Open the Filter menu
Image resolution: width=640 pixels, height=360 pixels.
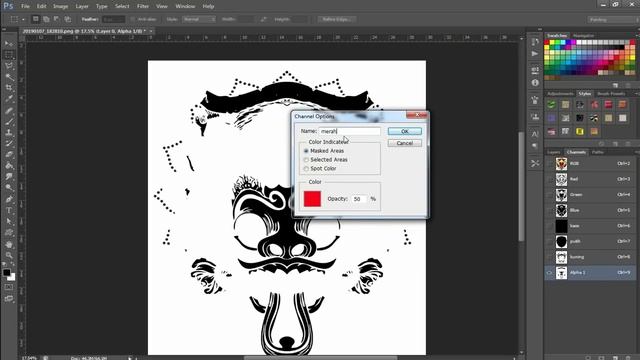click(143, 7)
